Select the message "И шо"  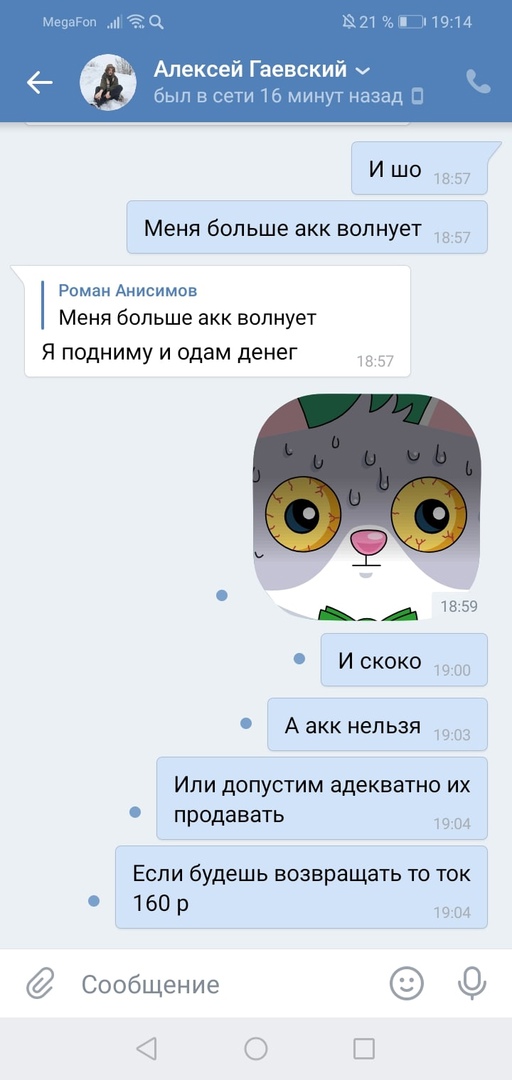(x=420, y=169)
